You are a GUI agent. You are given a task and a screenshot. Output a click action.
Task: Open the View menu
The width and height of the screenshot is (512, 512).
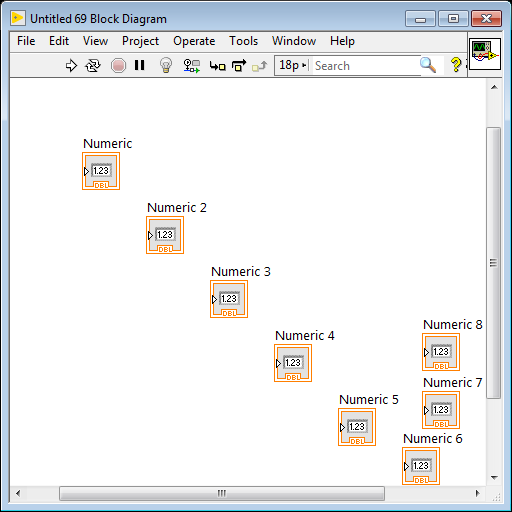(95, 41)
